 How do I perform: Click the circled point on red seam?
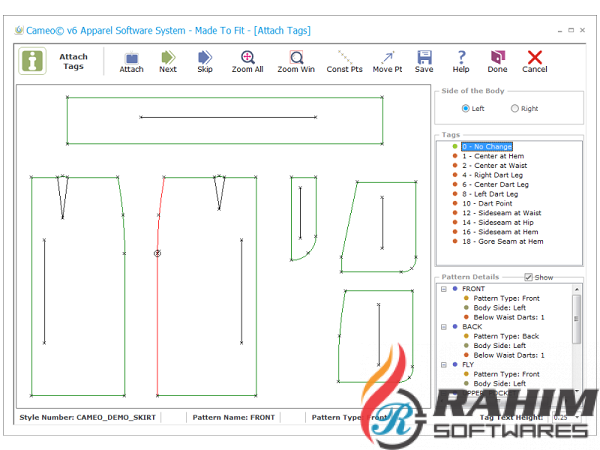click(157, 253)
